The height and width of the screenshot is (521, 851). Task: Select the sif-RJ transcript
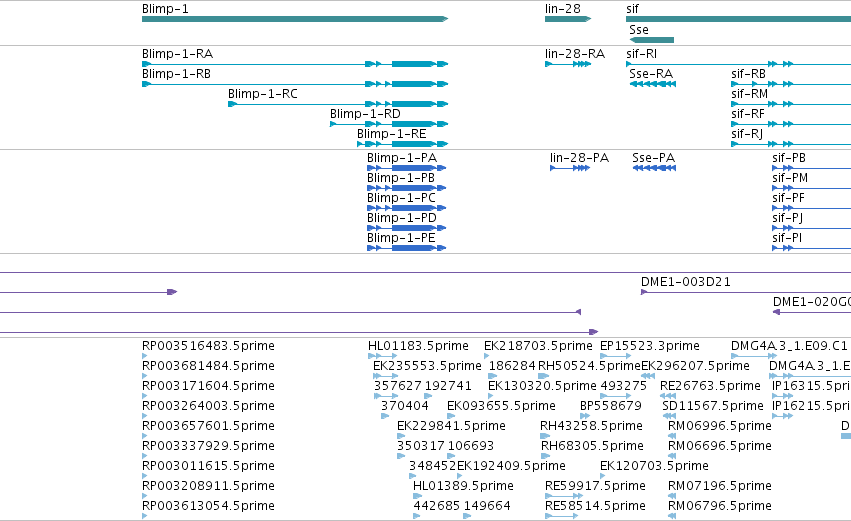pyautogui.click(x=791, y=144)
